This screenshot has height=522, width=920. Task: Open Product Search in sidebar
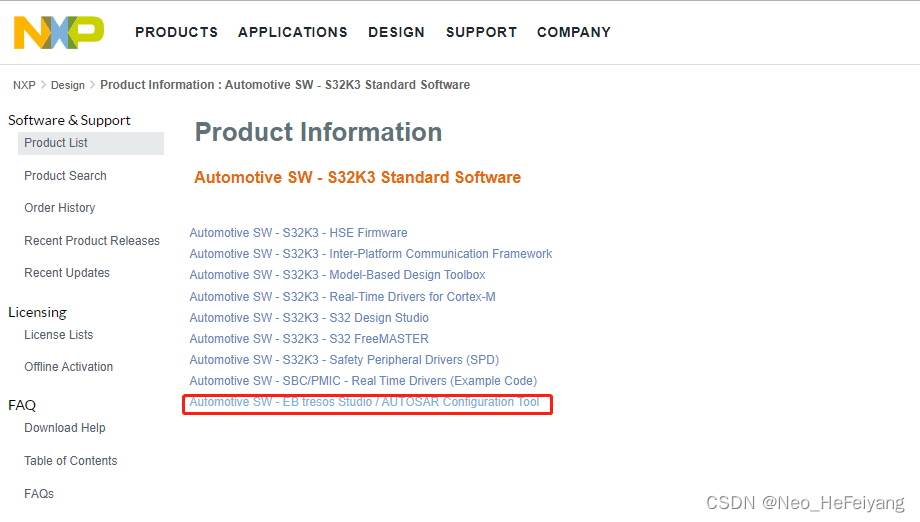pos(65,176)
